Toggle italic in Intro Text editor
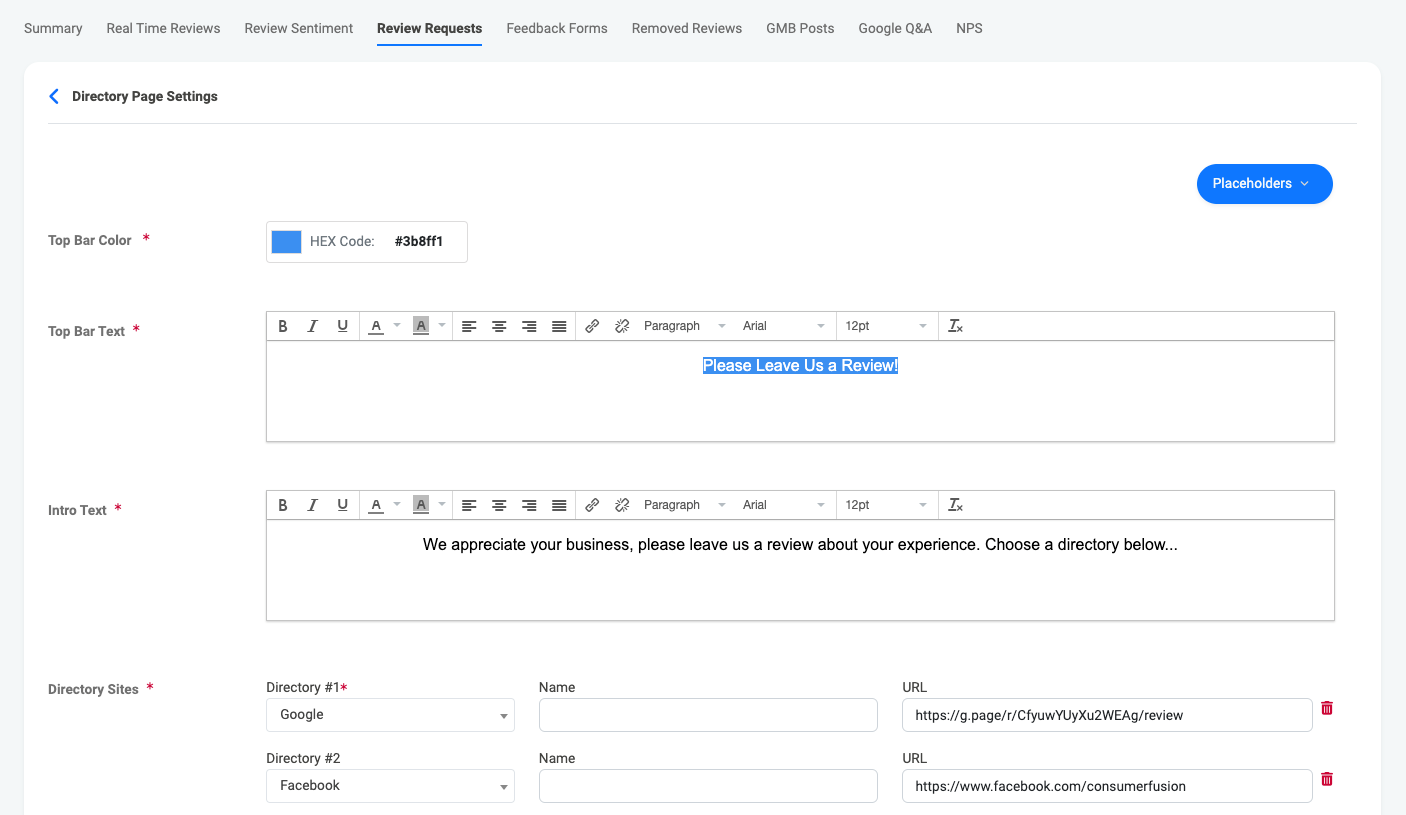Image resolution: width=1406 pixels, height=815 pixels. (313, 505)
